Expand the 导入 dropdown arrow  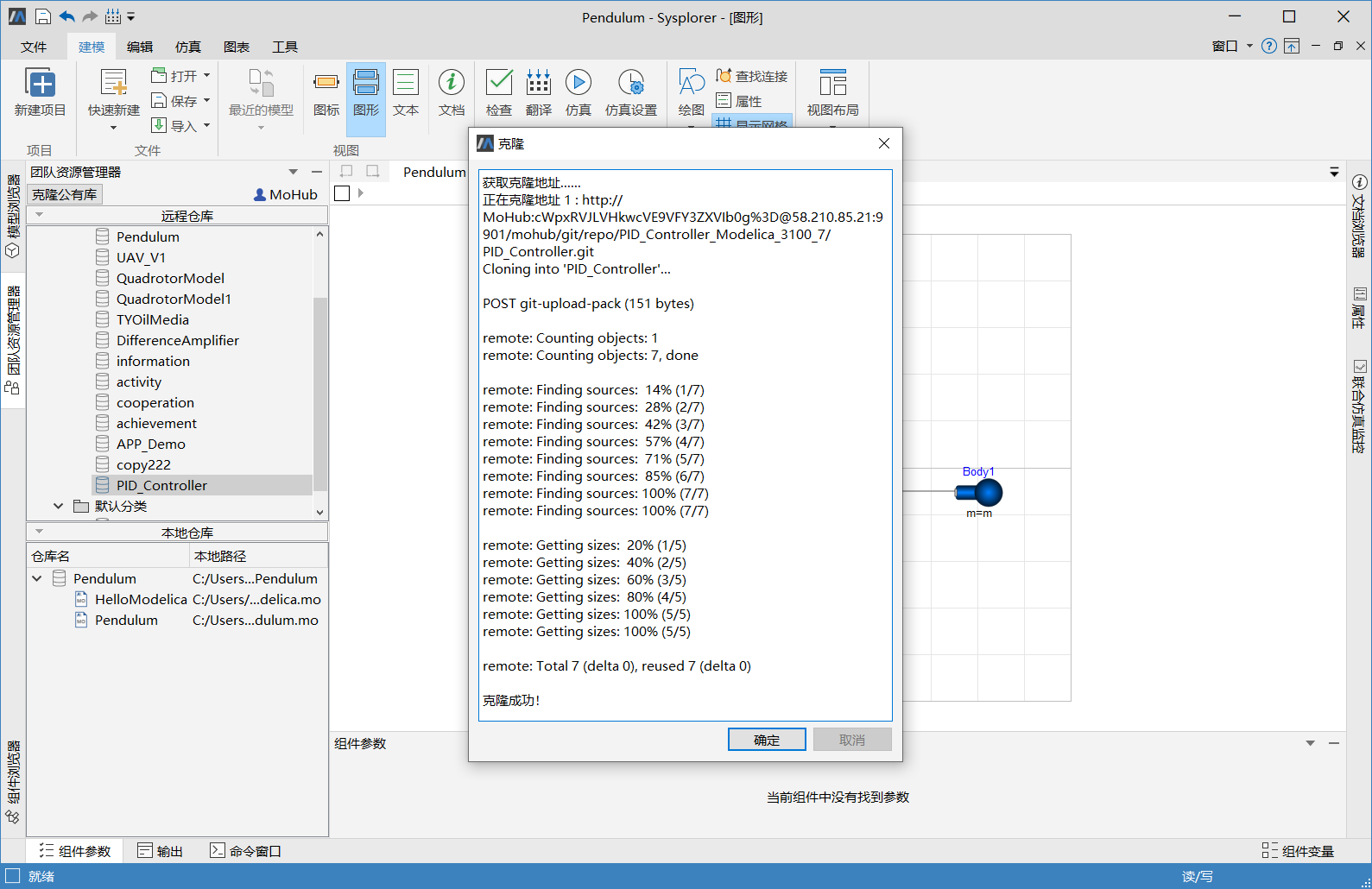click(207, 125)
